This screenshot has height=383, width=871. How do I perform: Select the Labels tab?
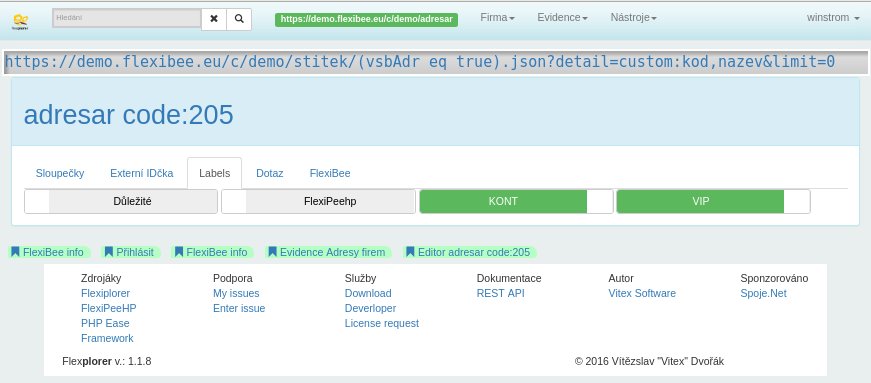coord(214,173)
